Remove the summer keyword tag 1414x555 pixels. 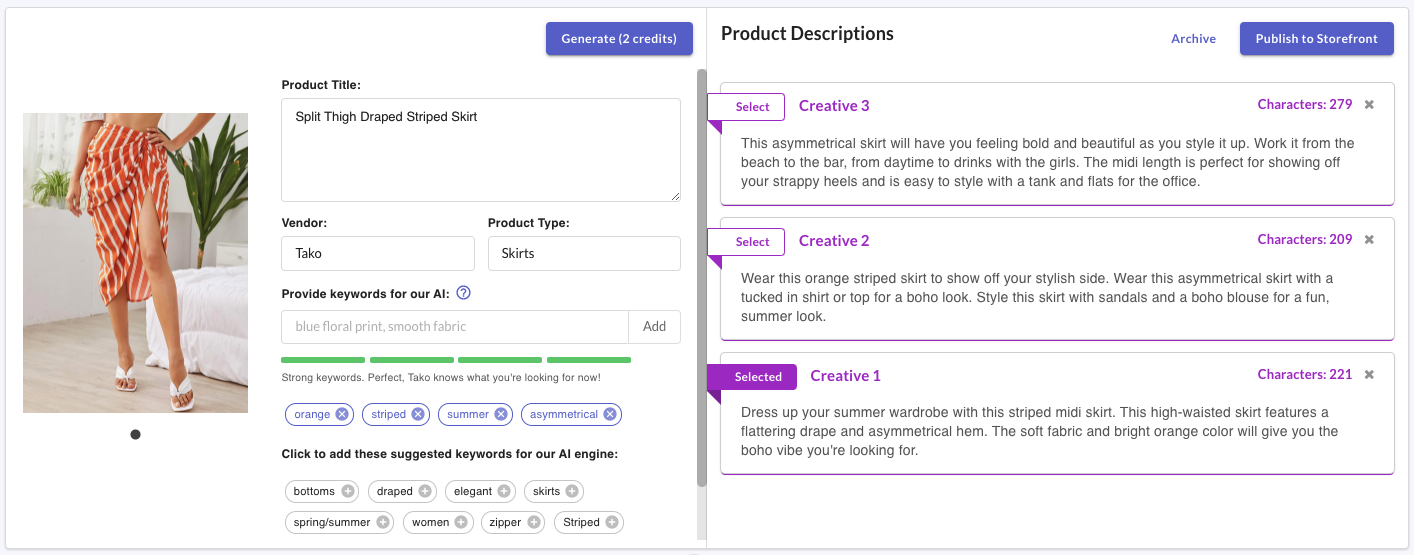coord(501,414)
